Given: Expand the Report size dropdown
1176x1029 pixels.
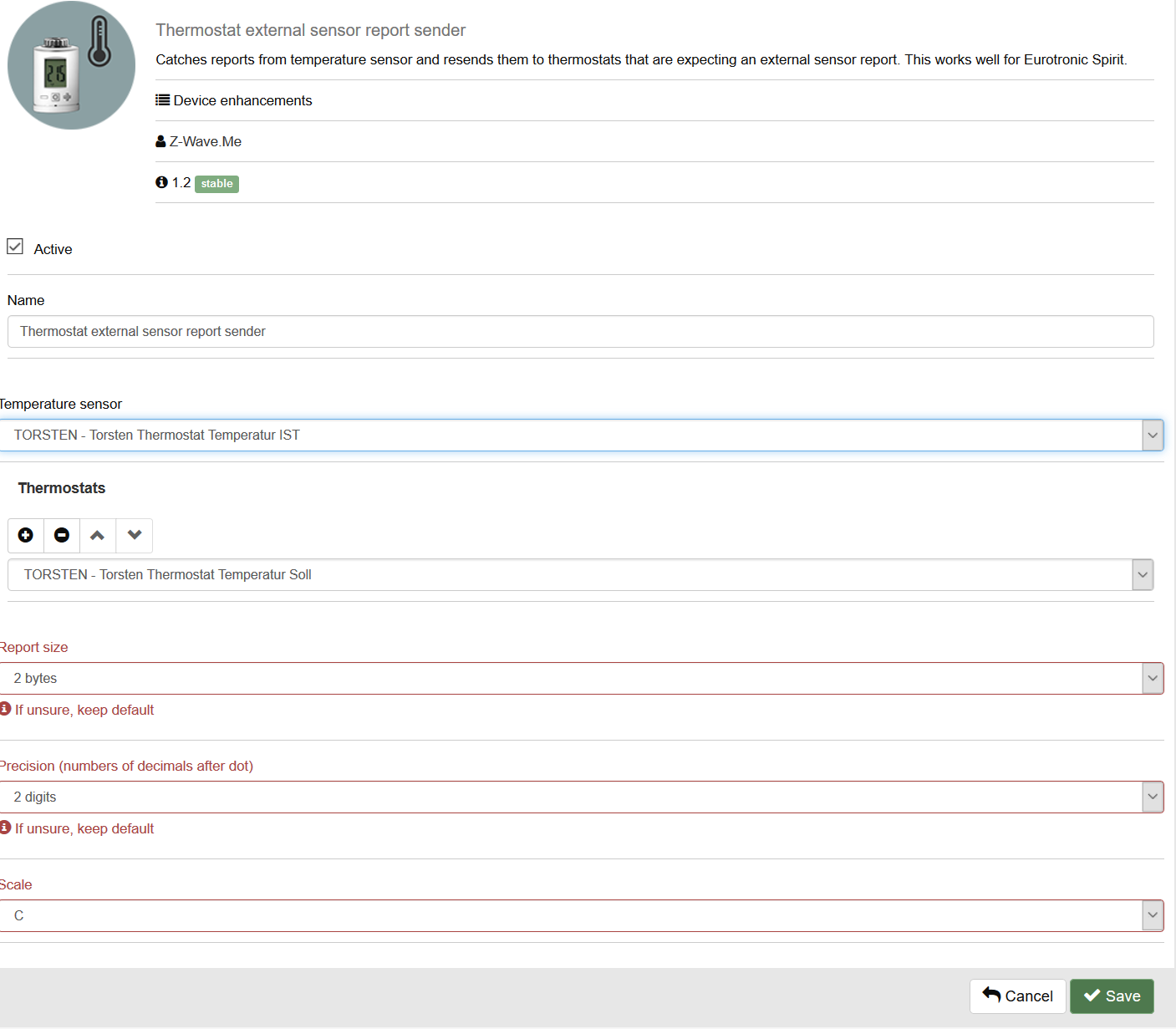Looking at the screenshot, I should (x=580, y=678).
